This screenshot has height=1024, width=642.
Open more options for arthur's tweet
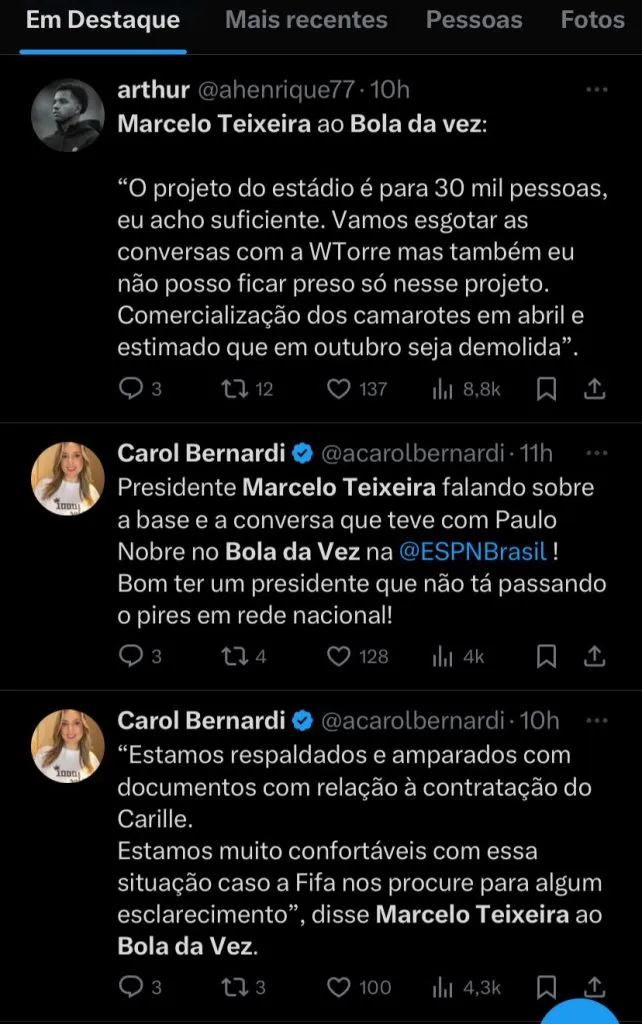coord(597,90)
